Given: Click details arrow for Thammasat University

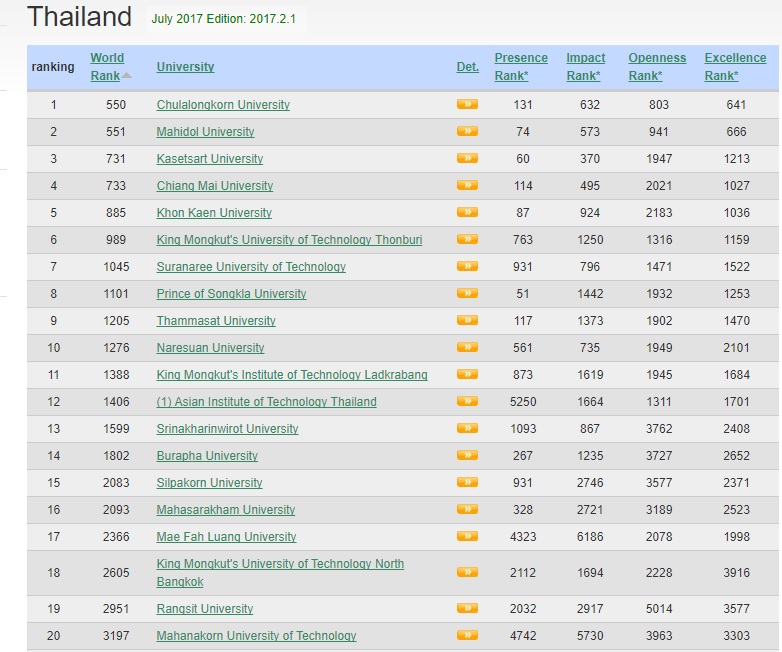Looking at the screenshot, I should click(467, 320).
